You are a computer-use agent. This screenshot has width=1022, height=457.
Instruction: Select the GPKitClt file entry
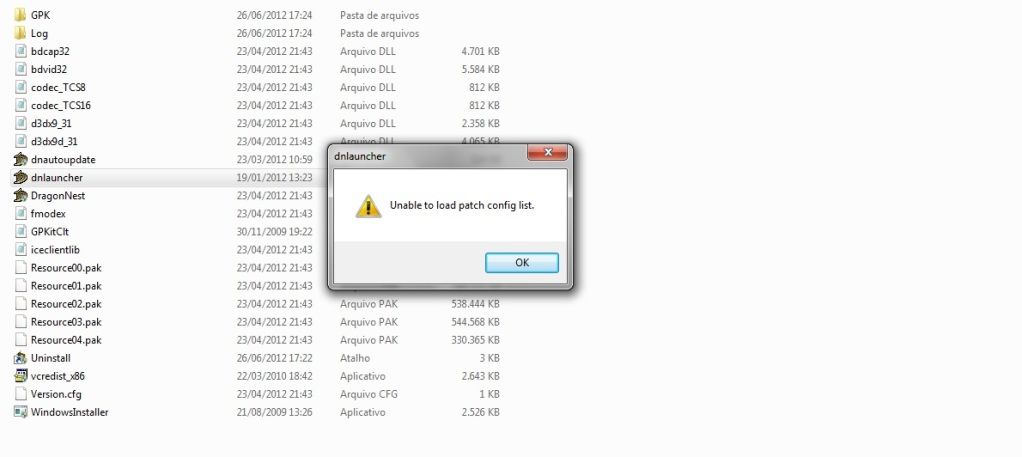tap(50, 231)
